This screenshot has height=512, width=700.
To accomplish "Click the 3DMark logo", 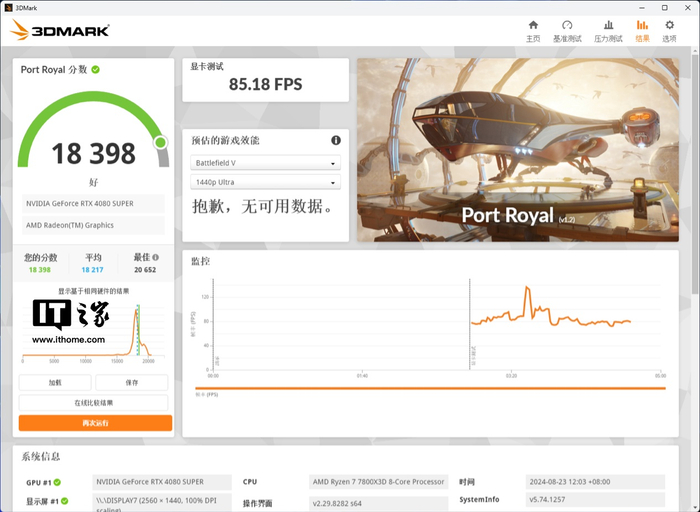I will (60, 30).
